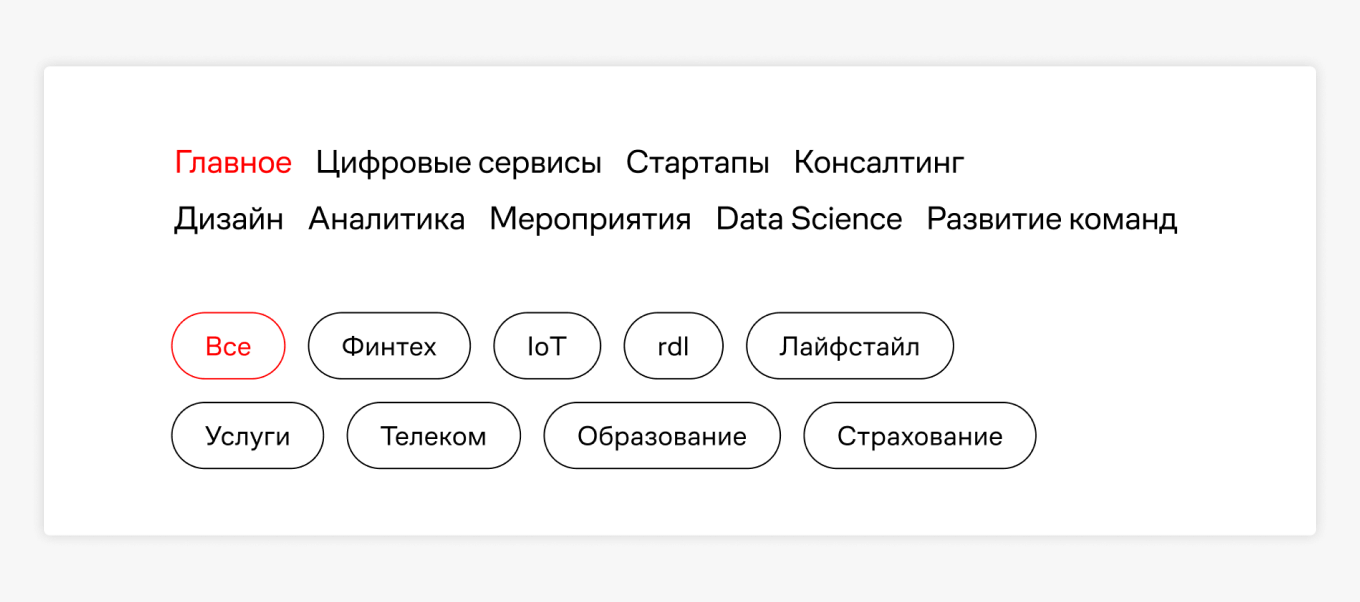This screenshot has width=1360, height=602.
Task: Open the Стартапы category
Action: click(x=697, y=162)
